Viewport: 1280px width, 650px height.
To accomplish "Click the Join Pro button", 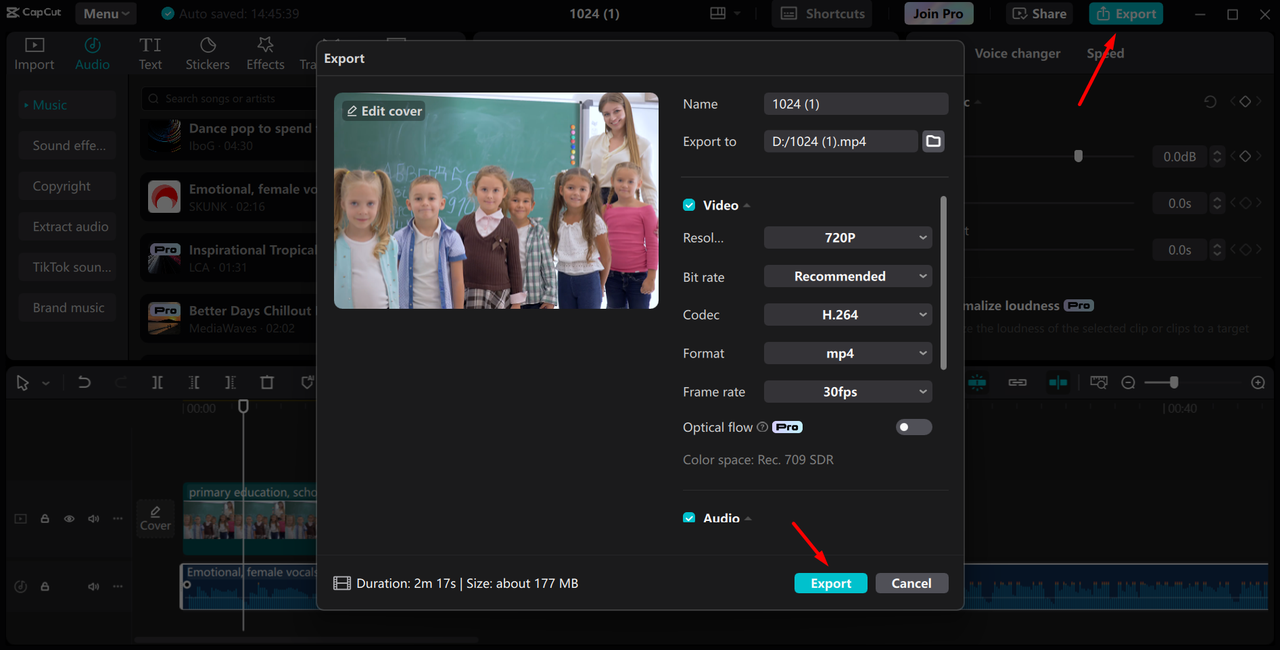I will point(939,13).
